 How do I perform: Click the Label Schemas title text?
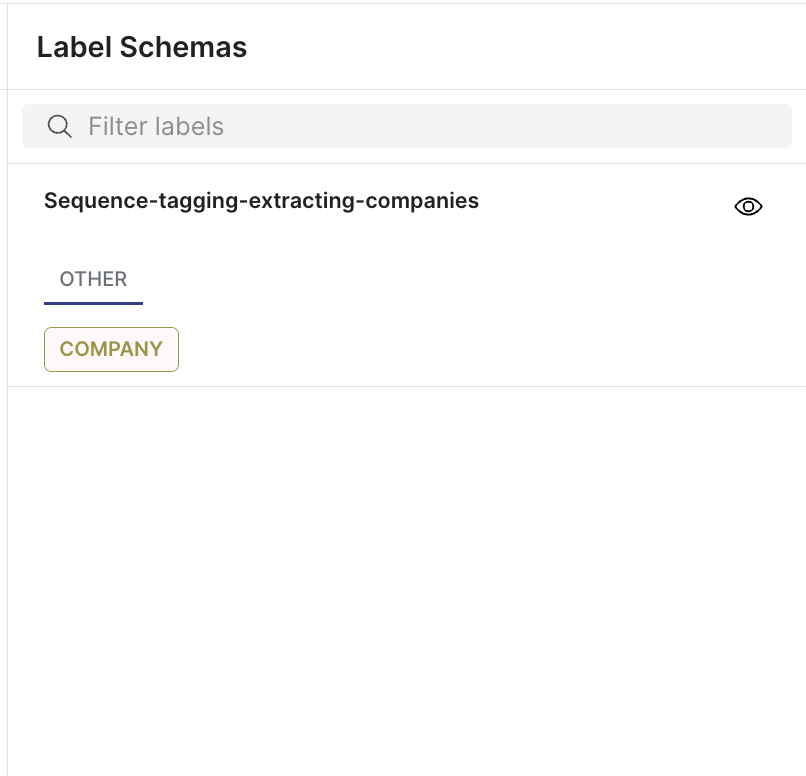142,47
